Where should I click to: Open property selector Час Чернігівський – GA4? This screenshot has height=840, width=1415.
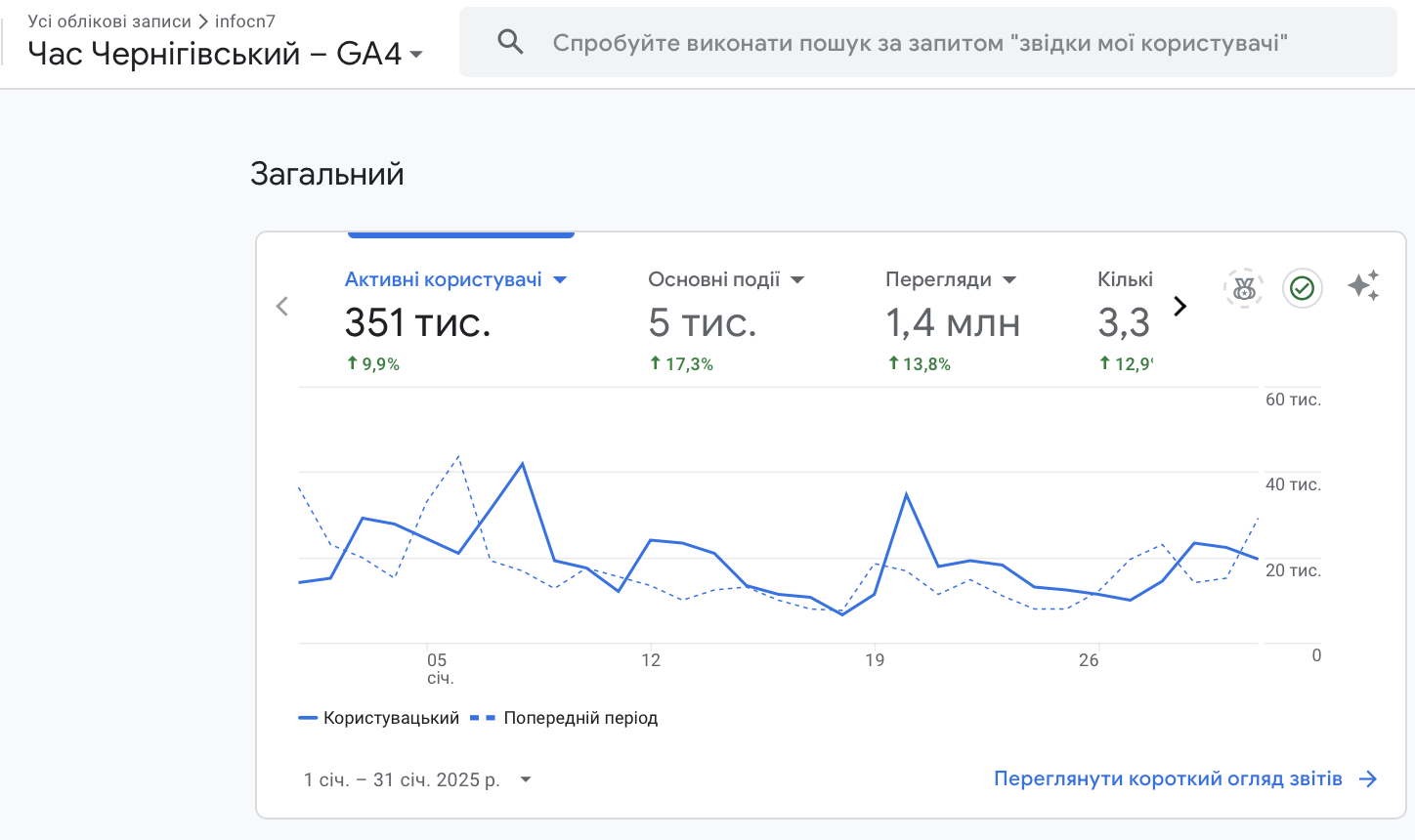[x=226, y=54]
